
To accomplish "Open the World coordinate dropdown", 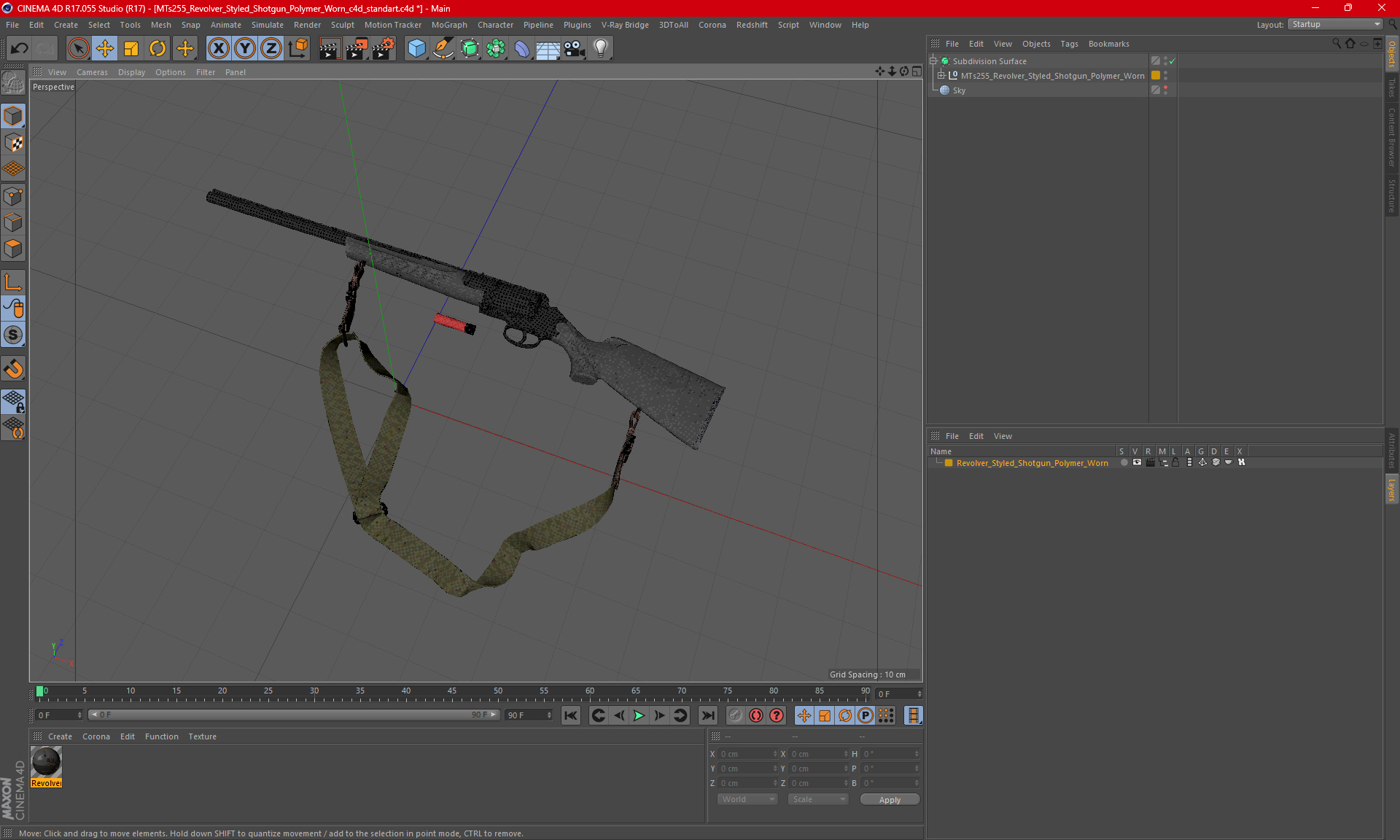I will pos(747,799).
